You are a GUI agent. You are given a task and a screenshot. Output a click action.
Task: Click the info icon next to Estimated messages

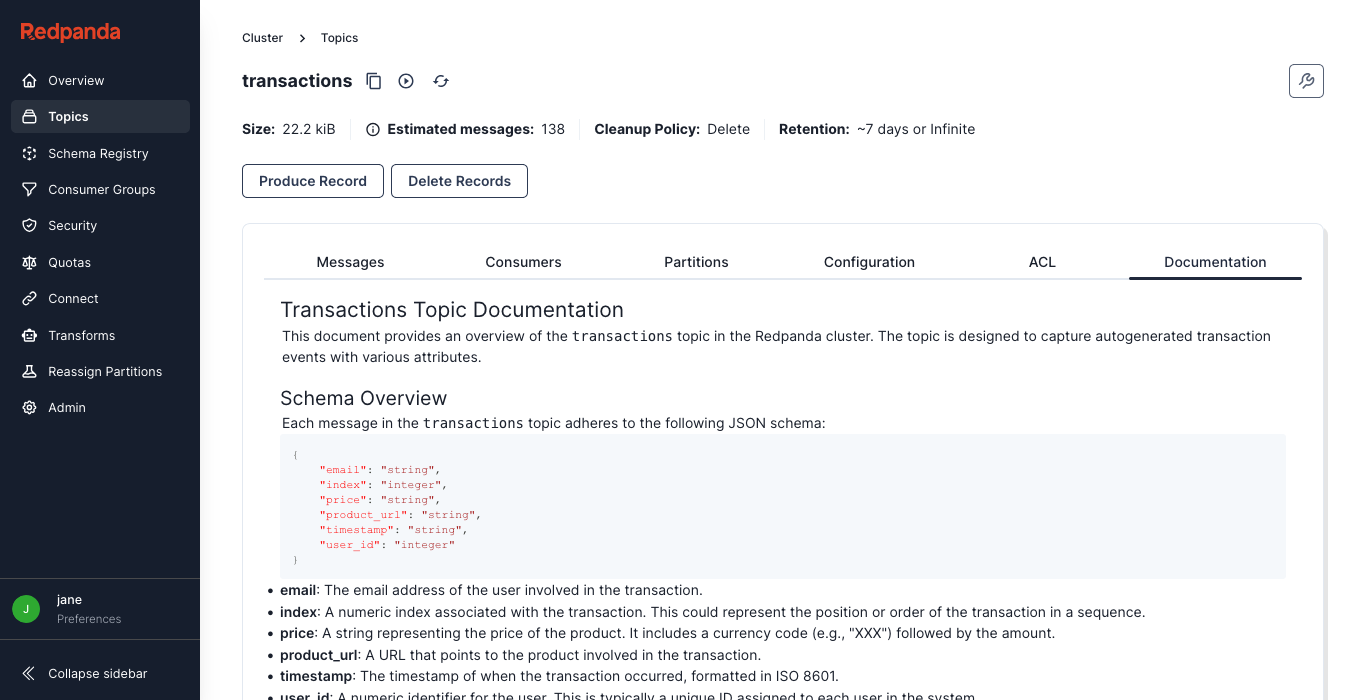373,129
